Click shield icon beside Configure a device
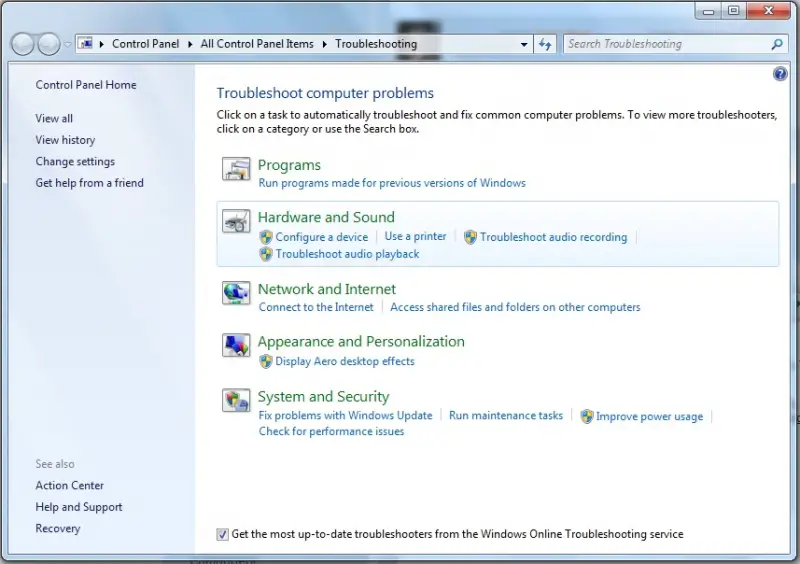This screenshot has height=564, width=800. (x=266, y=237)
